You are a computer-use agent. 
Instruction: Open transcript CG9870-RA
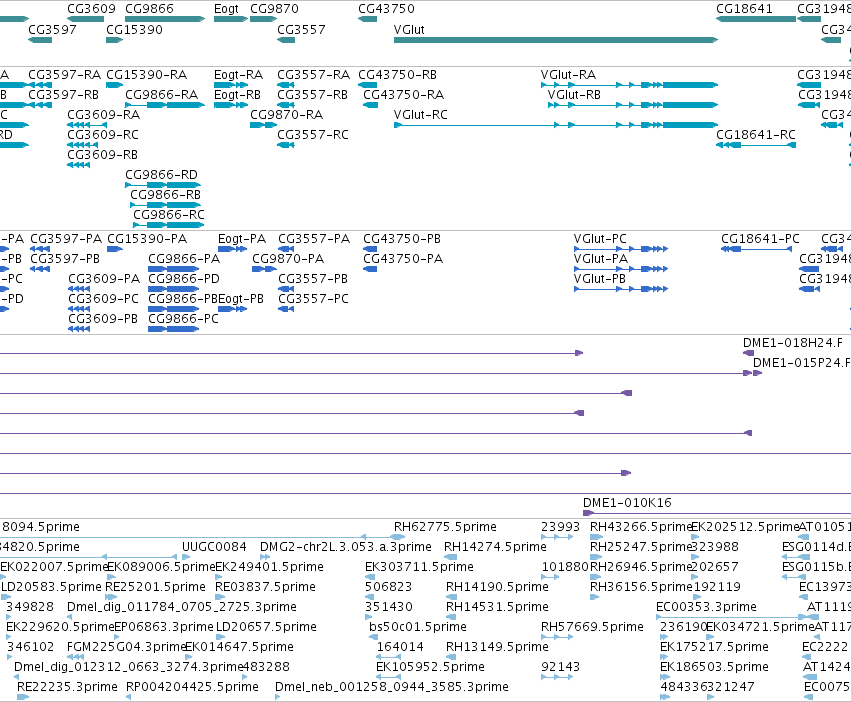click(263, 125)
